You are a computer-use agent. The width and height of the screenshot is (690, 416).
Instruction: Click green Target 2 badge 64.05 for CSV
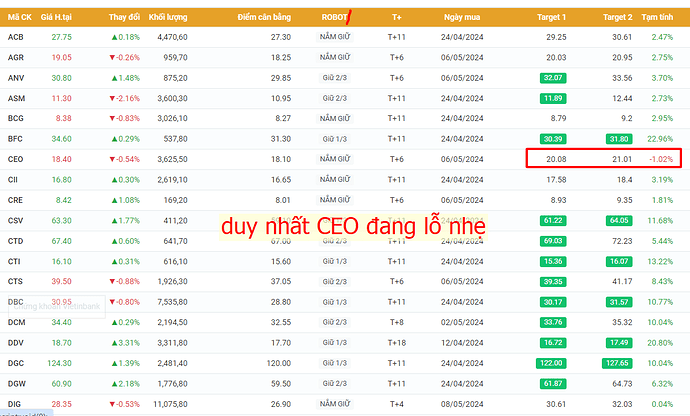pos(619,221)
